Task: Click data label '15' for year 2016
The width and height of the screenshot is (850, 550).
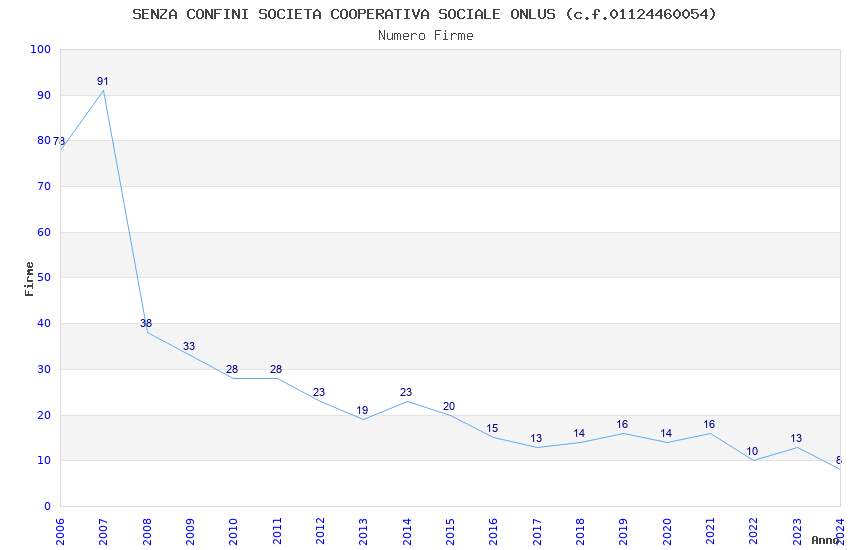Action: [492, 429]
